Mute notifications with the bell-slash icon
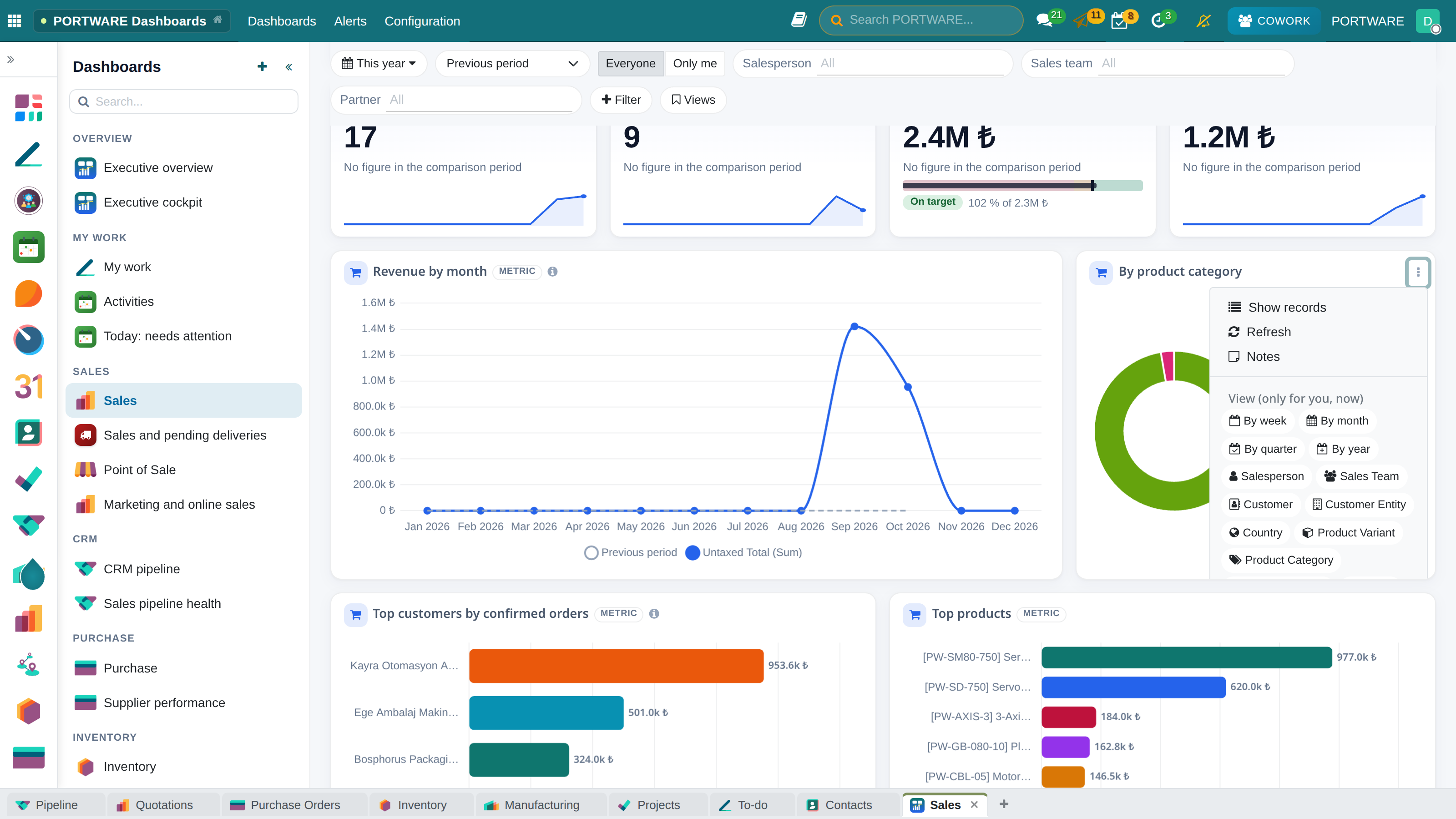Image resolution: width=1456 pixels, height=819 pixels. coord(1203,21)
